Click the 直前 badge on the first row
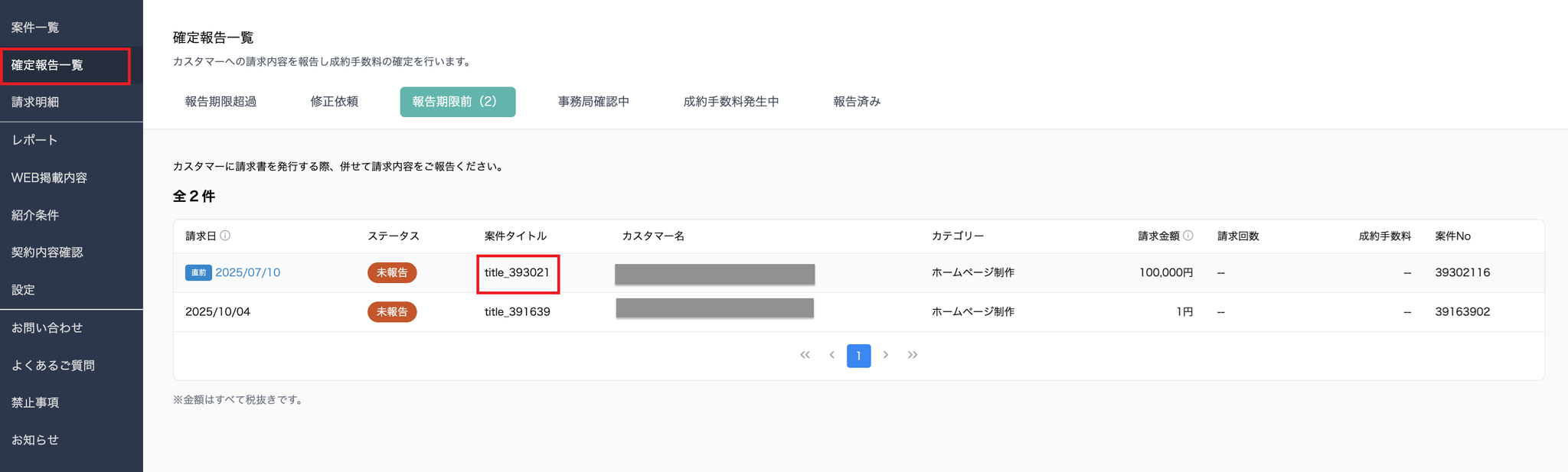Viewport: 1568px width, 472px height. tap(198, 273)
